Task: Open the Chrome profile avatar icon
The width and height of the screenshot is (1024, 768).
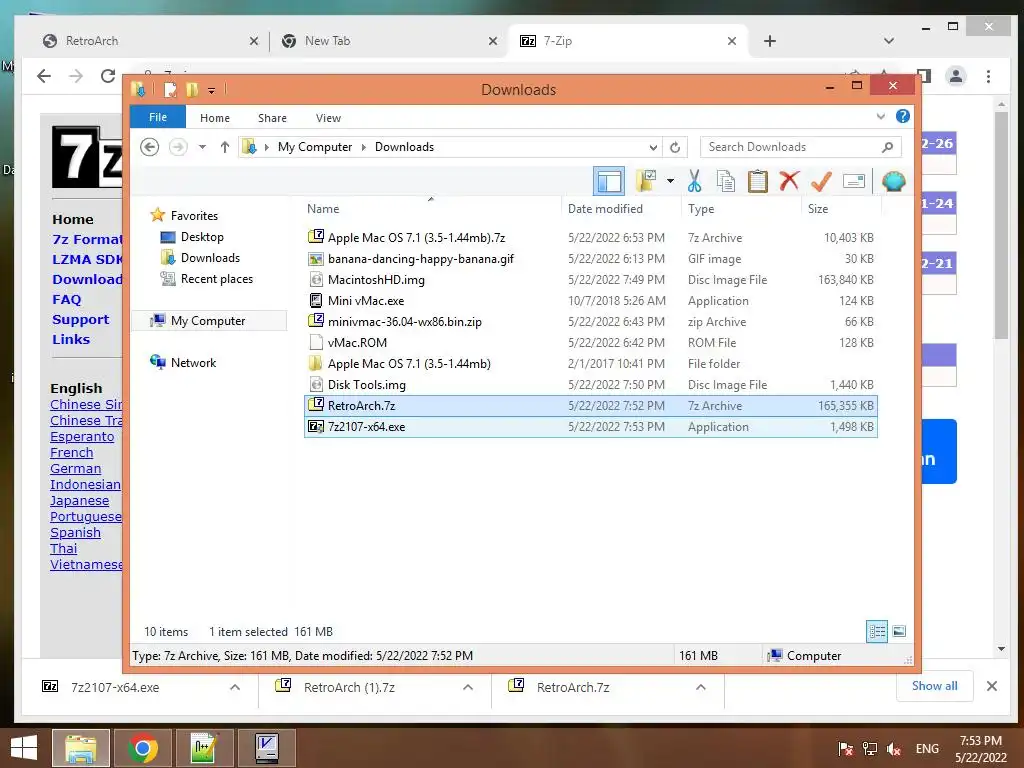Action: [956, 76]
